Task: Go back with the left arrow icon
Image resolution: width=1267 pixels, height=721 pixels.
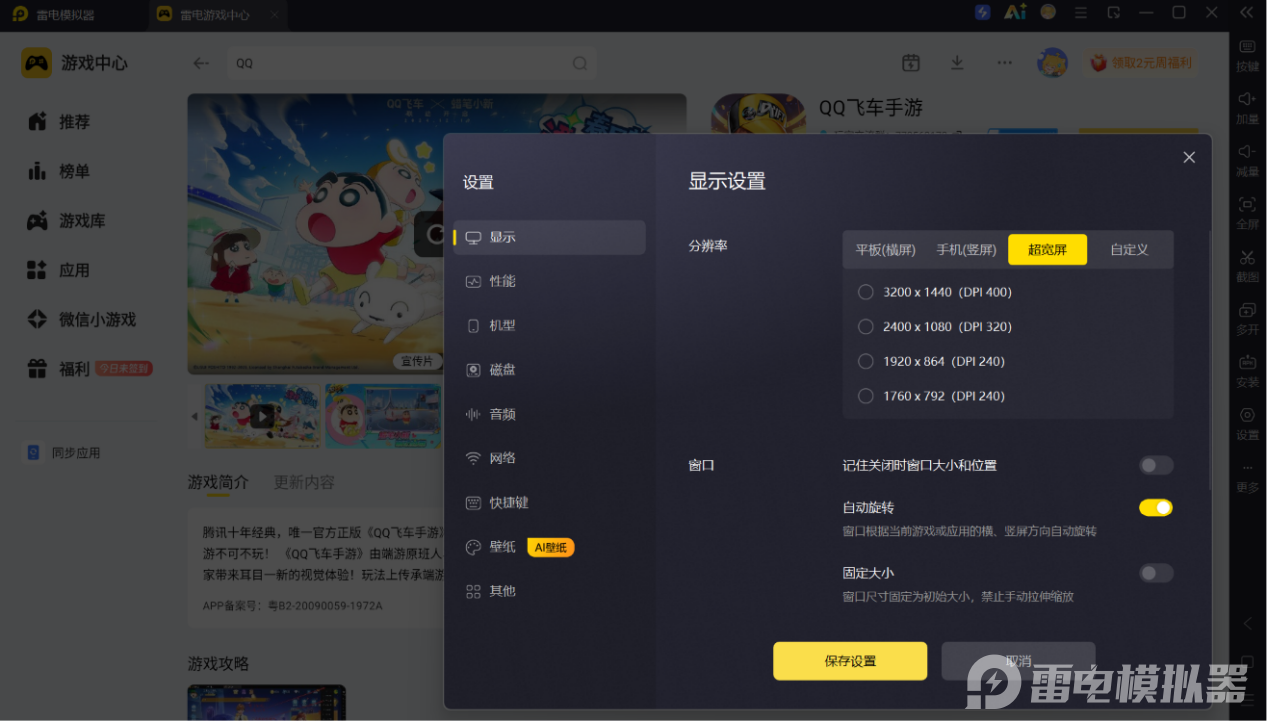Action: point(201,63)
